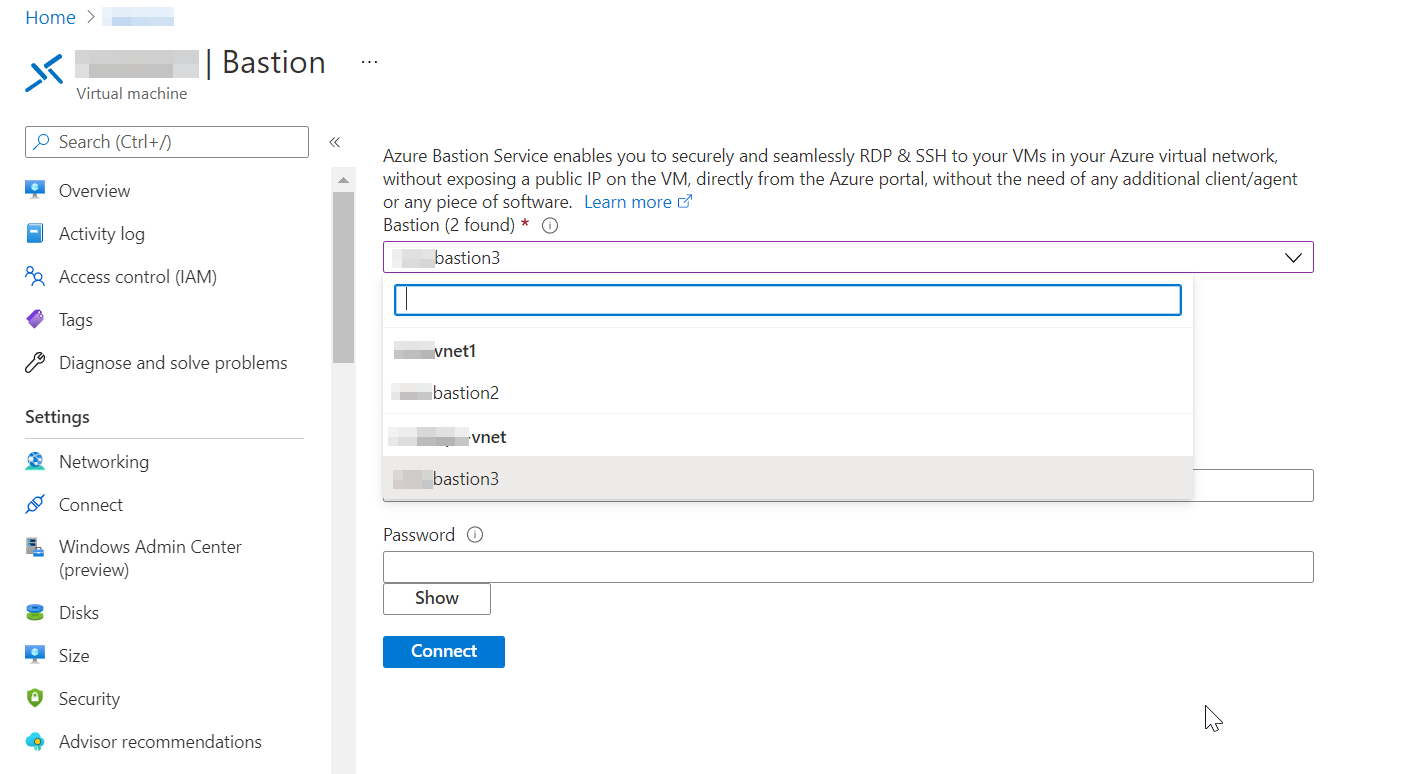Click the Password input field

tap(848, 567)
